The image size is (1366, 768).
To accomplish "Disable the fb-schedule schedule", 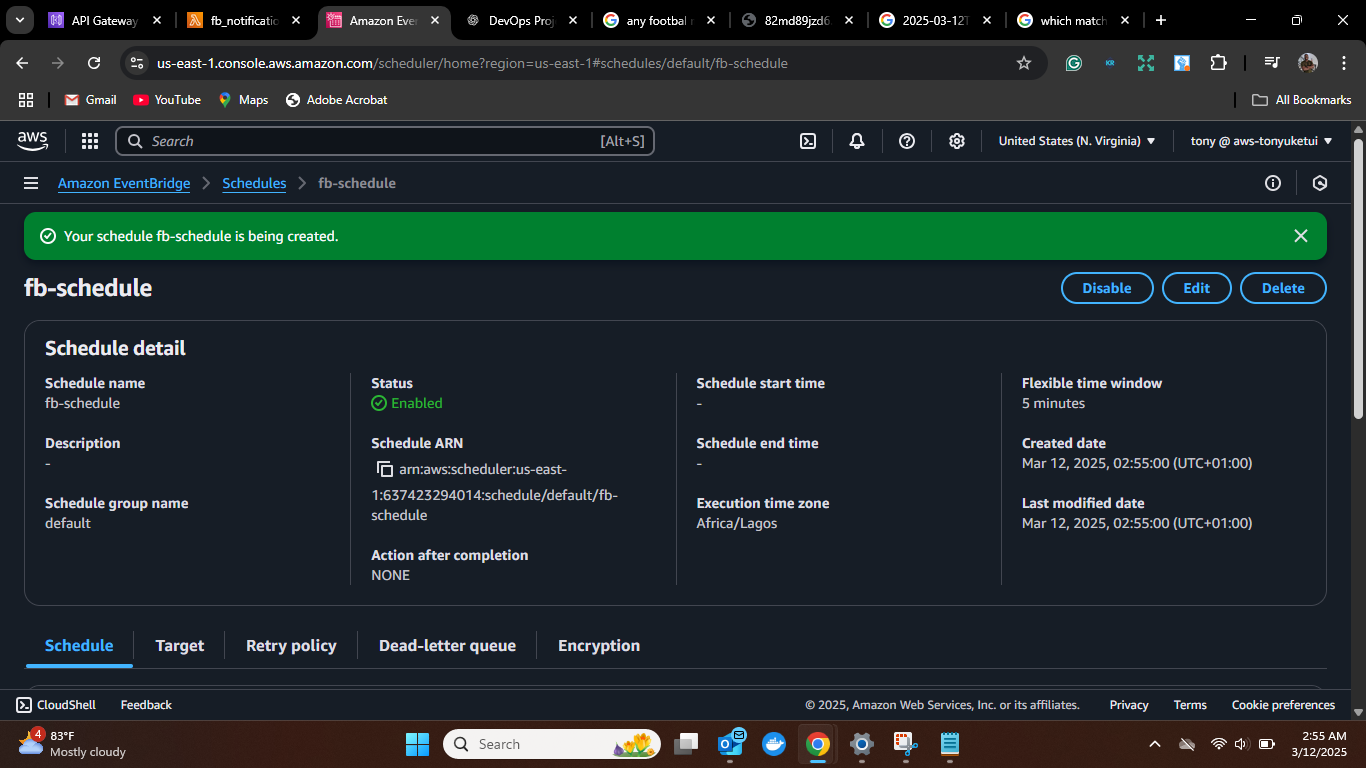I will point(1107,288).
